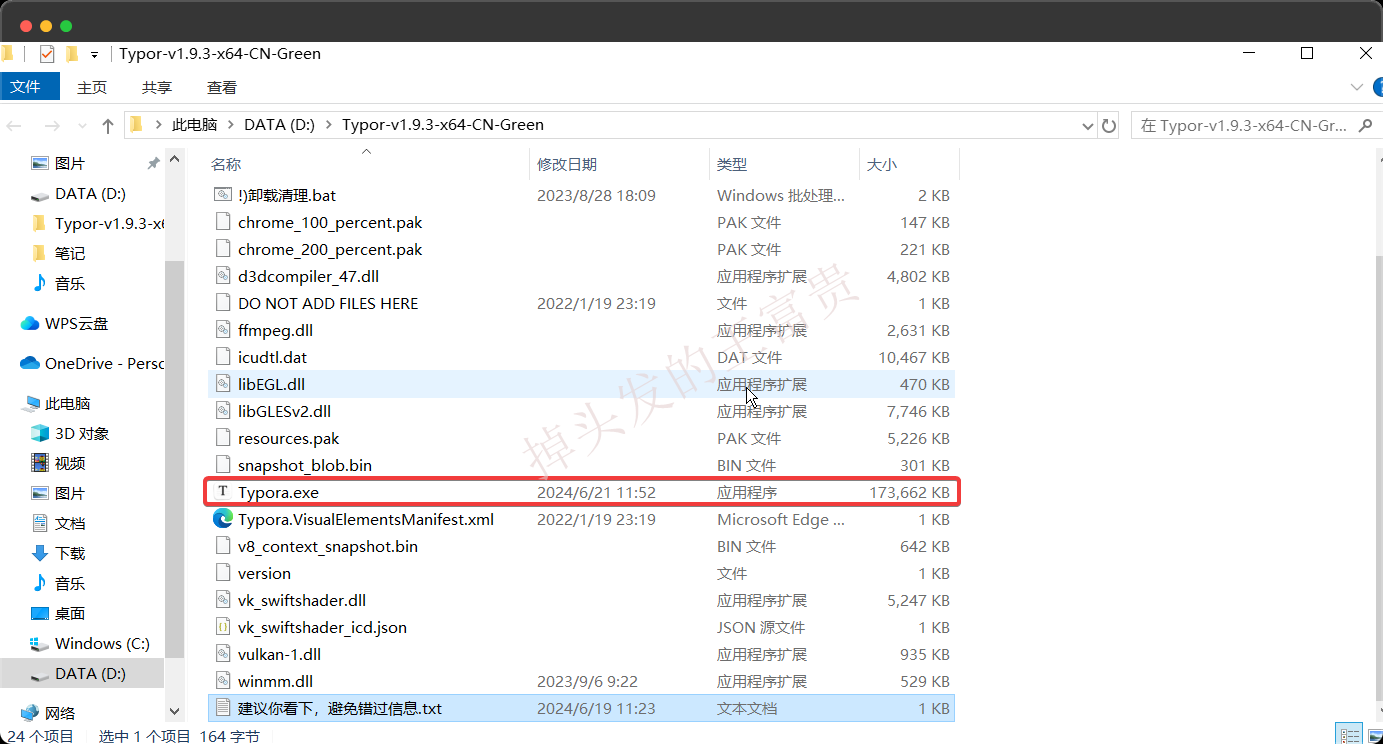Open the 共享 ribbon tab

[157, 88]
